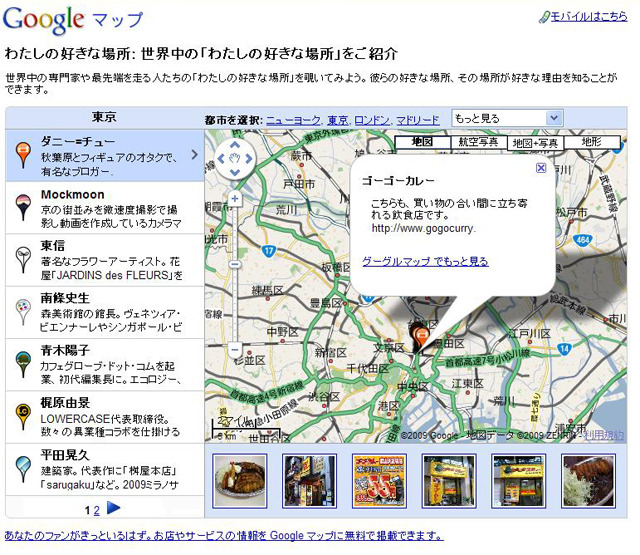Select the 青木陽子 name text

(64, 350)
